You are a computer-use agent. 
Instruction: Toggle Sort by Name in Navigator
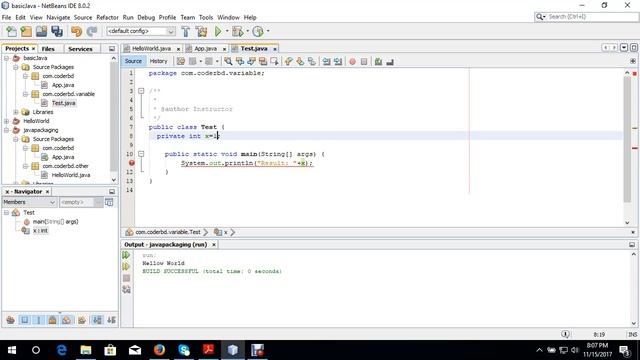point(97,320)
